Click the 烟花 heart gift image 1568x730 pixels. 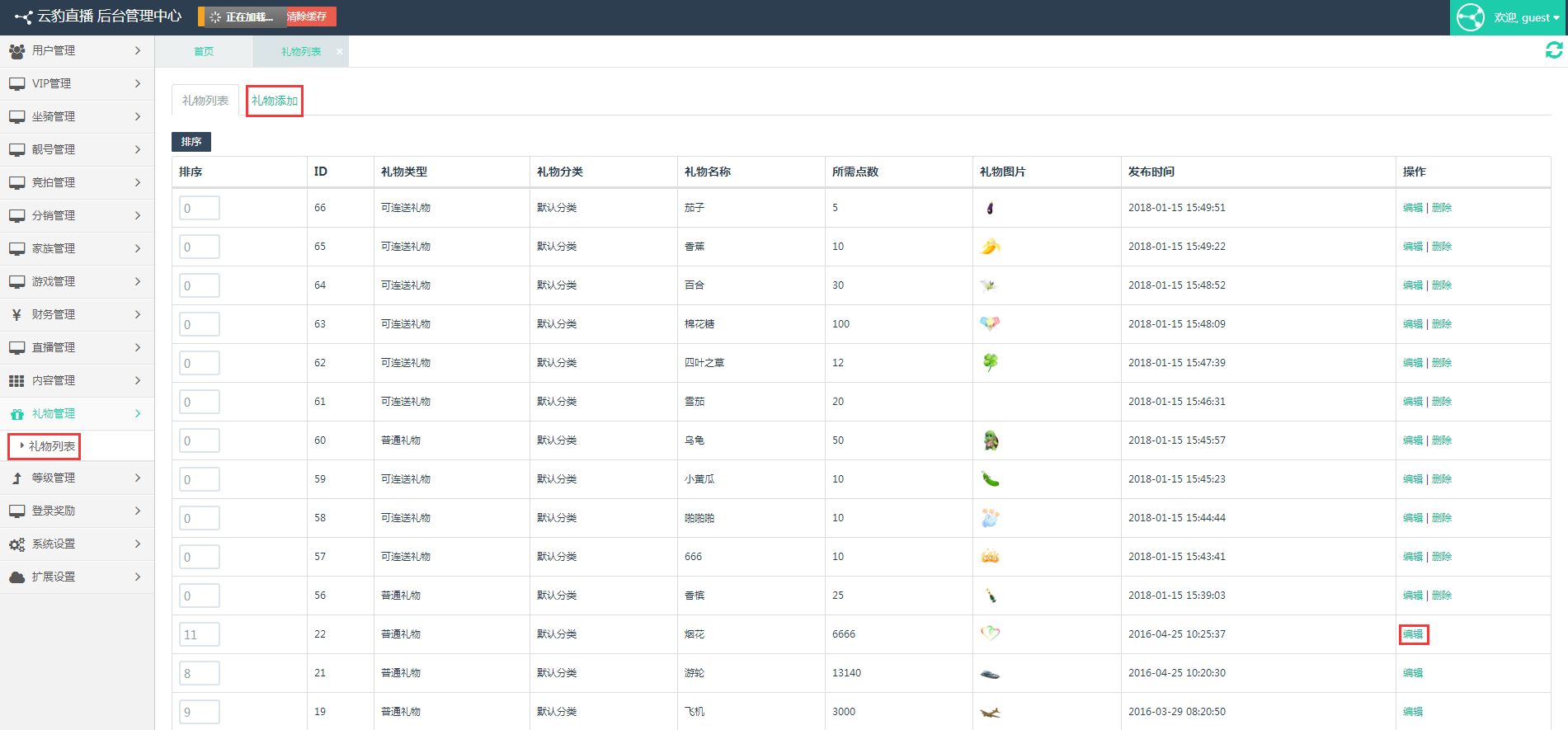pyautogui.click(x=990, y=633)
